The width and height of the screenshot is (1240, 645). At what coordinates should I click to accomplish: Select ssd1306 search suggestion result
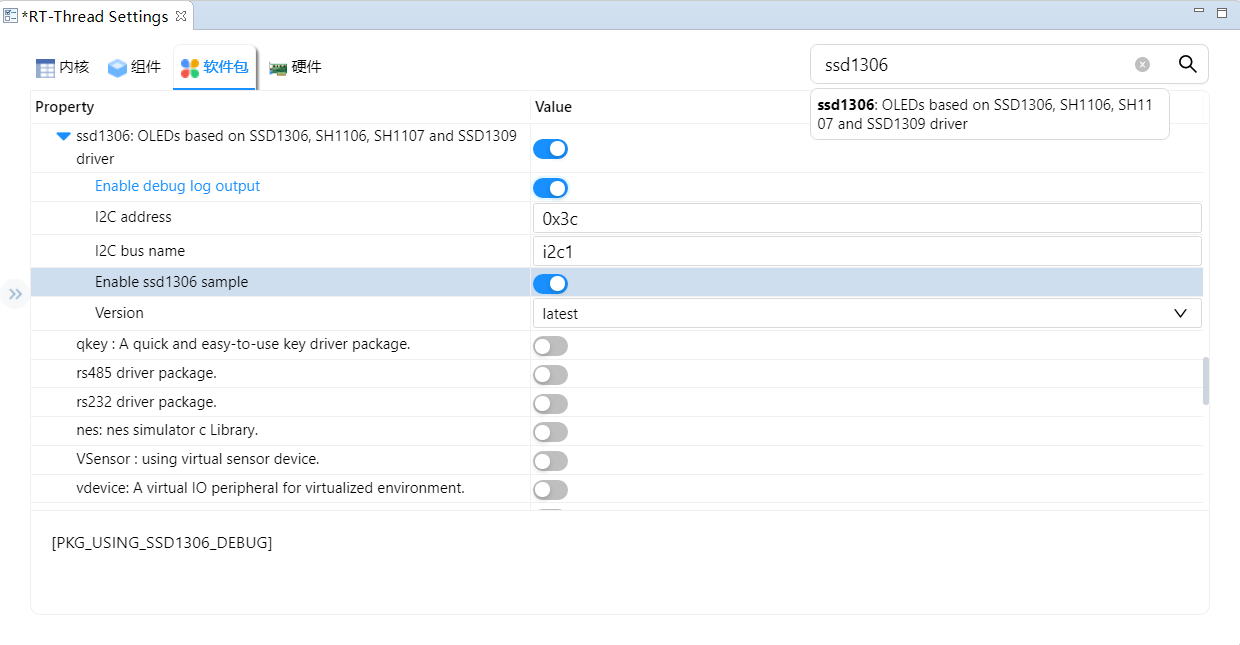(988, 114)
